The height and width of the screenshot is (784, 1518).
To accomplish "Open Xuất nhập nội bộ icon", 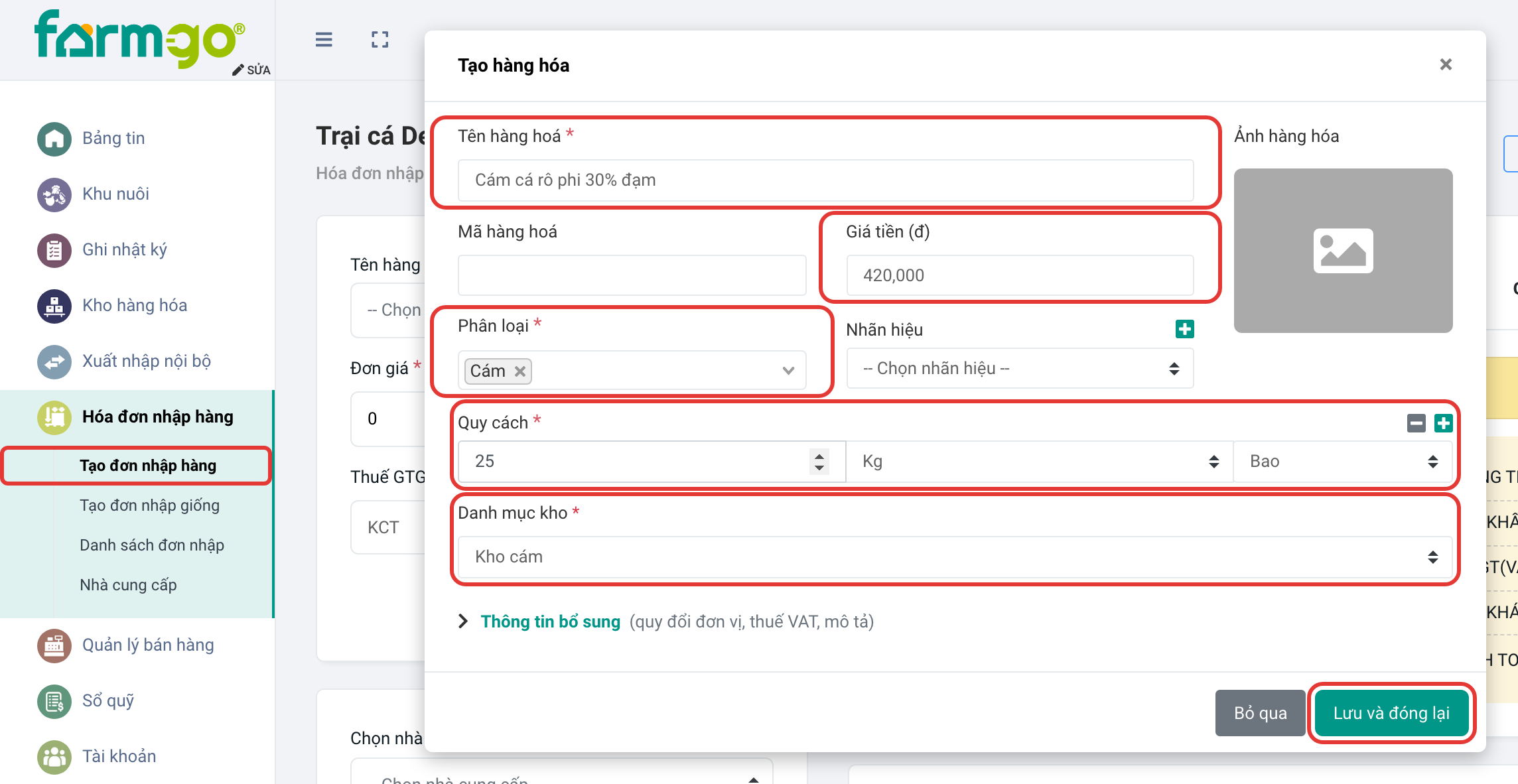I will (x=54, y=361).
